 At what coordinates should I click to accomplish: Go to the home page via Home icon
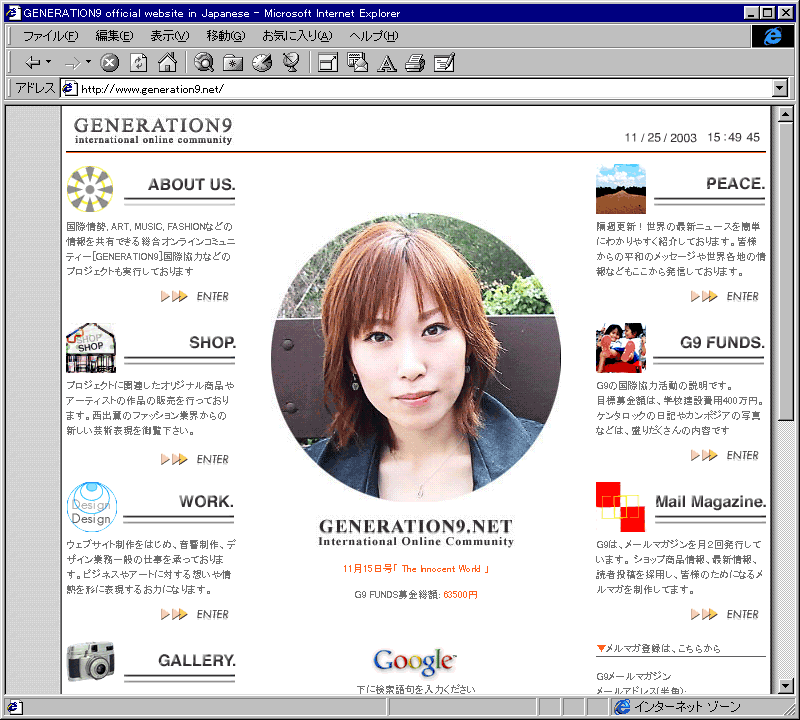coord(167,63)
